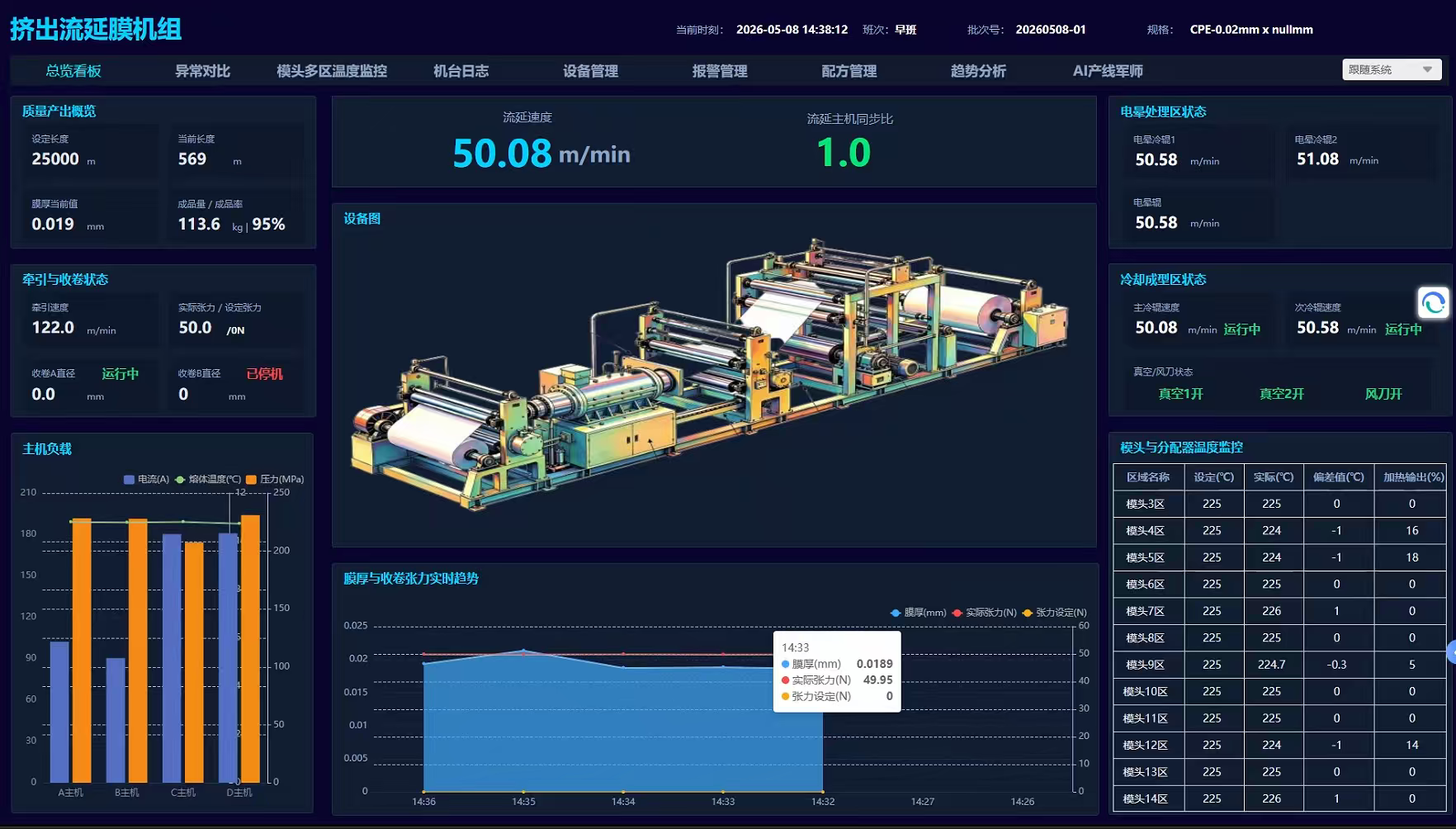Click the 风刀开 status button

[1383, 394]
